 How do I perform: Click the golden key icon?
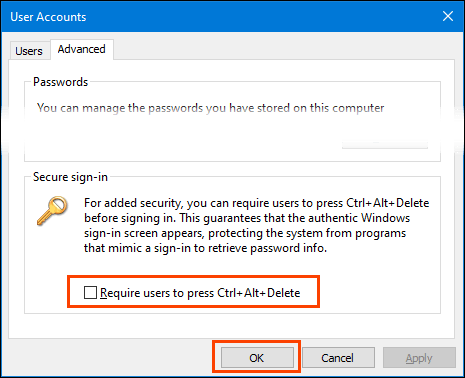[52, 211]
